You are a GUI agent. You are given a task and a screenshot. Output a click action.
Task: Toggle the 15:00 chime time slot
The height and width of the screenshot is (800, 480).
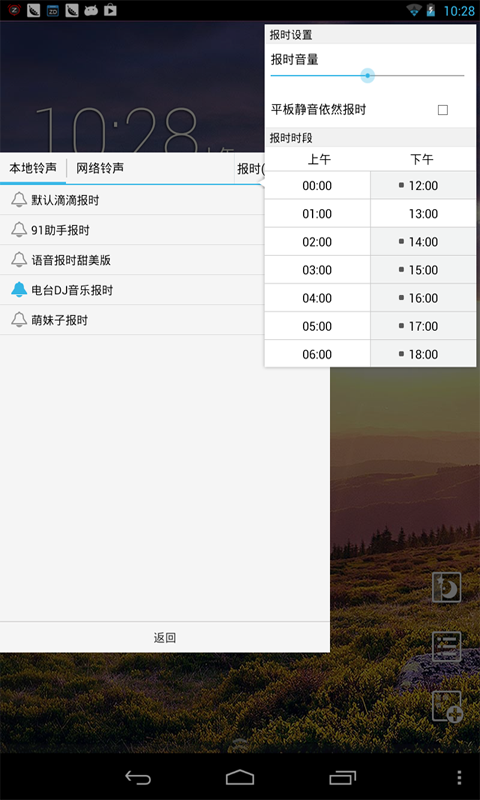(x=423, y=269)
